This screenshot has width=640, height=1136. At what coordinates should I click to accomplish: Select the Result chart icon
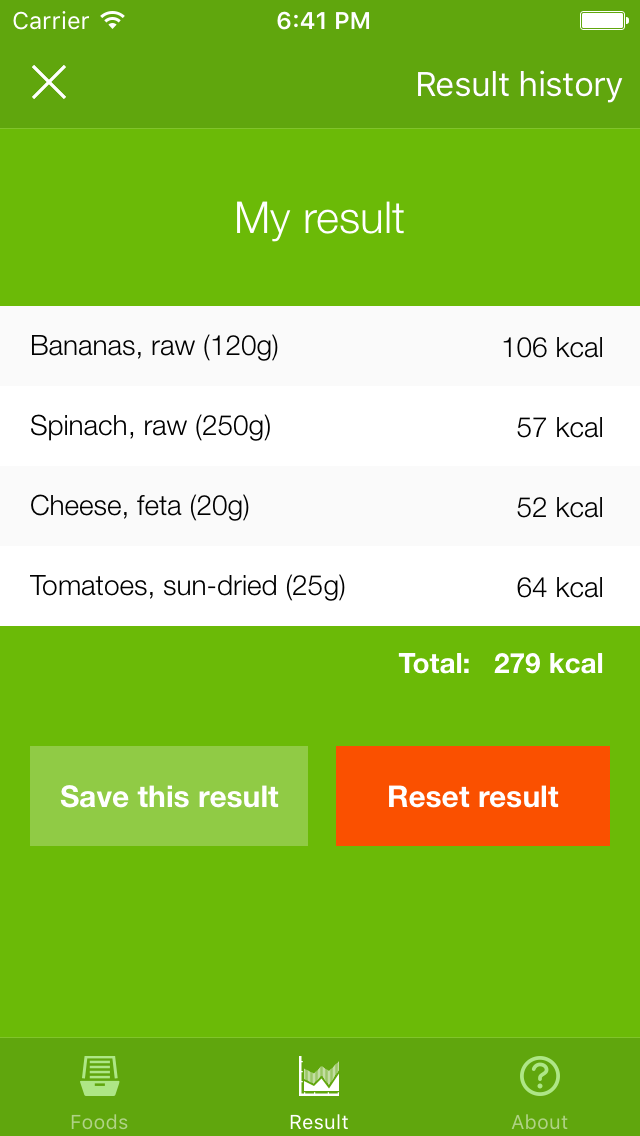319,1074
